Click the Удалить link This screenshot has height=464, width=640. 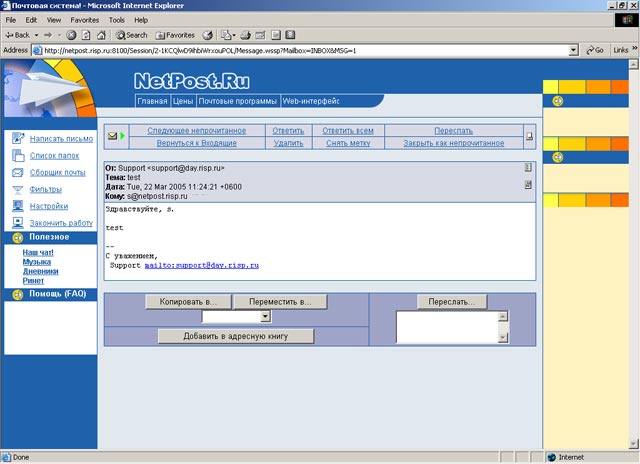[288, 143]
